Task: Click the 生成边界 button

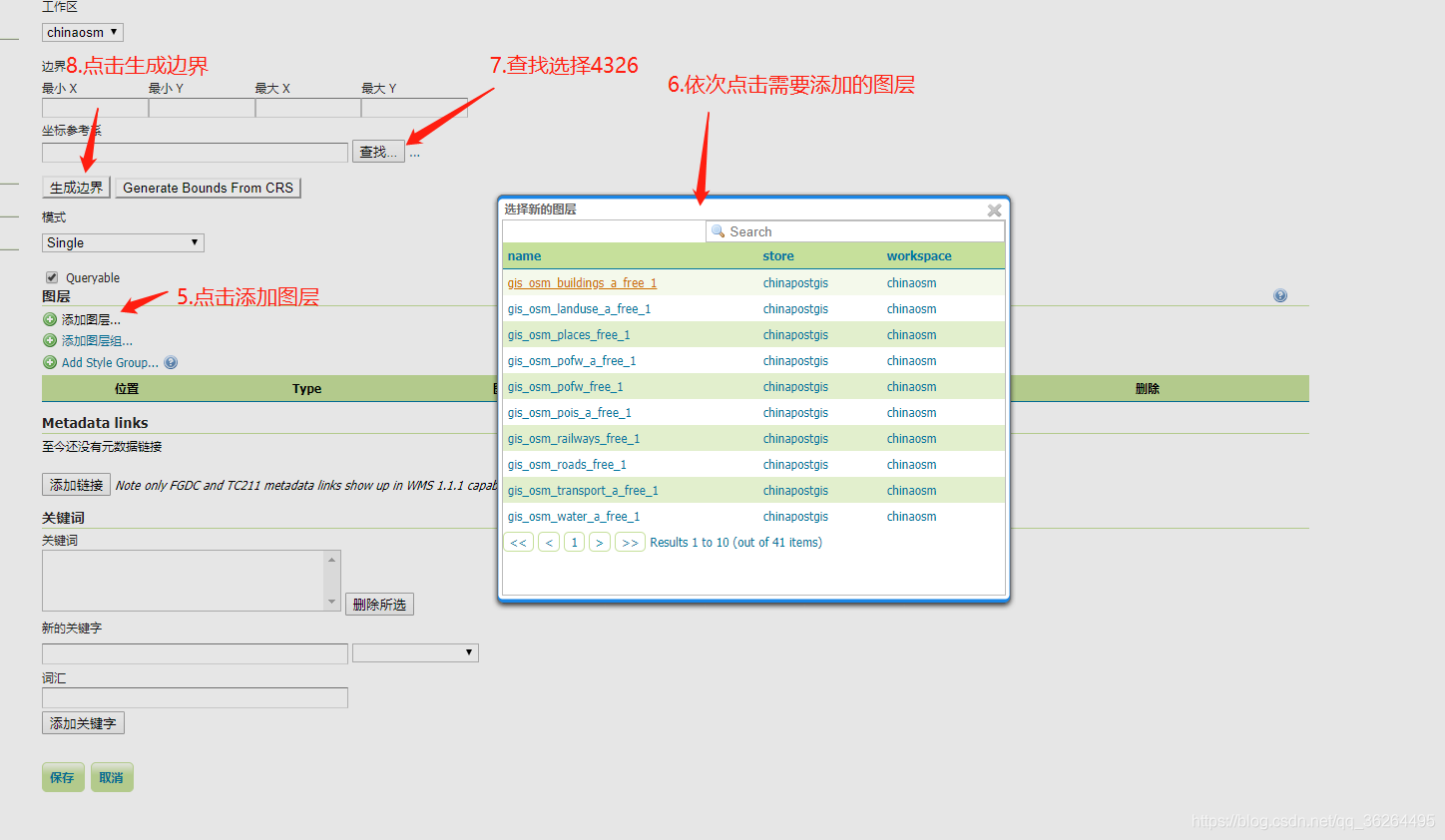Action: (x=76, y=188)
